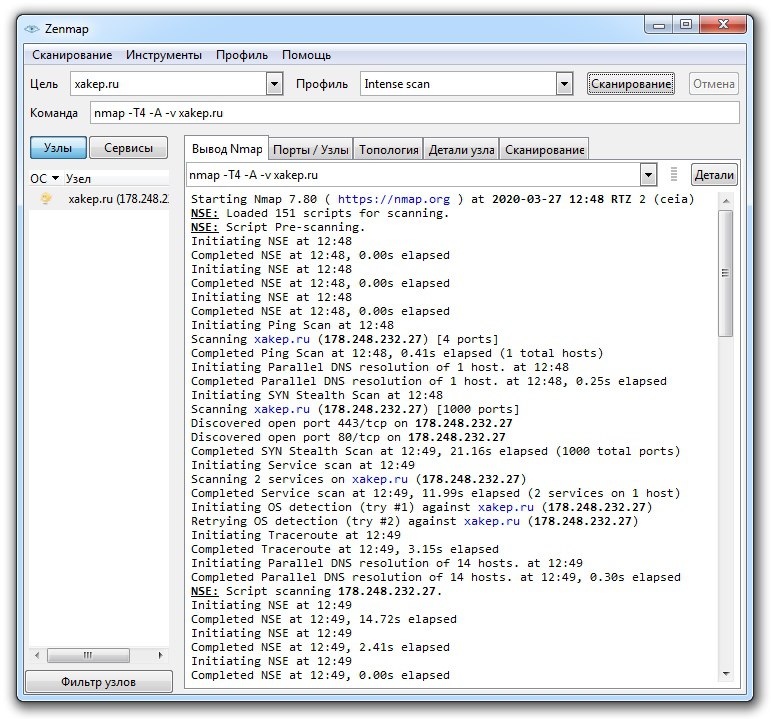Select host xakep.ru (178.248.2 in hosts list
This screenshot has height=719, width=773.
(99, 199)
